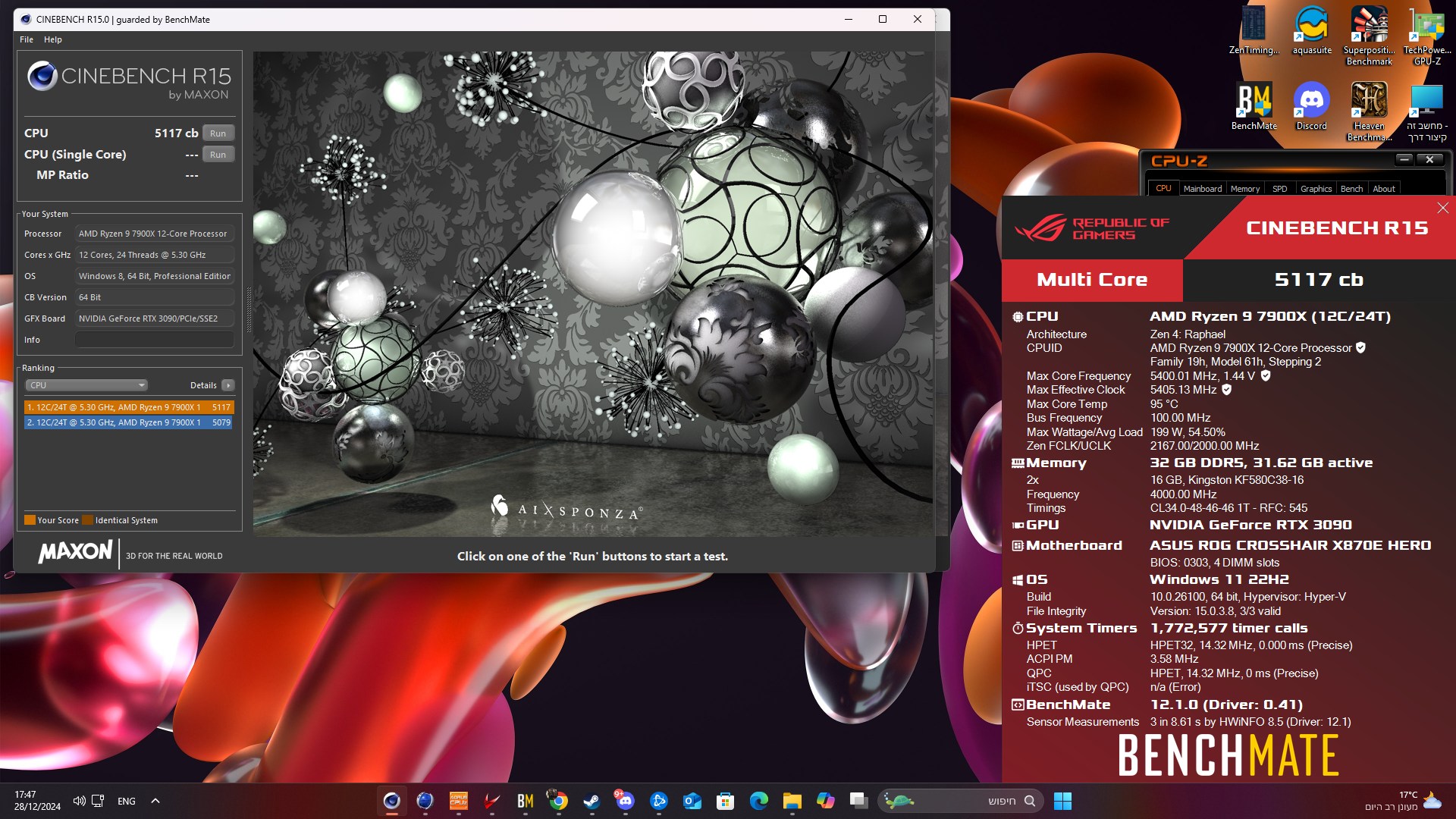This screenshot has height=819, width=1456.
Task: Open the Help menu in Cinebench
Action: 53,39
